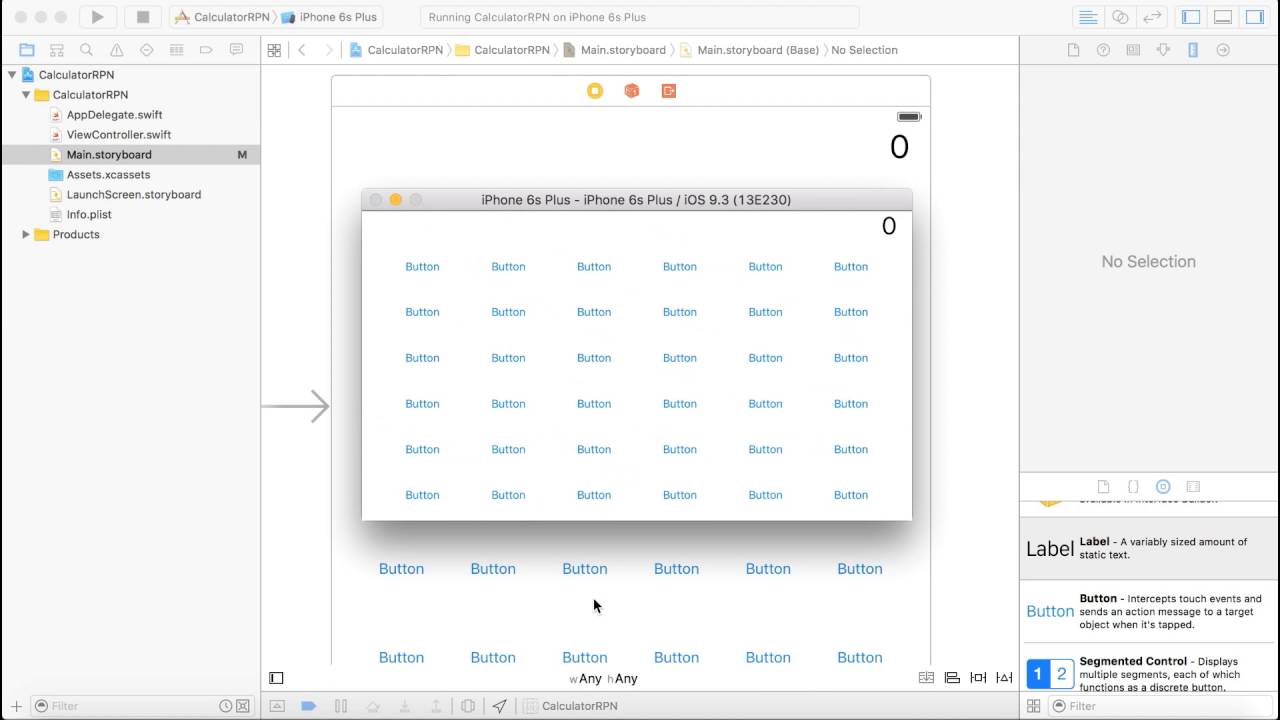This screenshot has width=1280, height=720.
Task: Show the File inspector
Action: 1073,50
